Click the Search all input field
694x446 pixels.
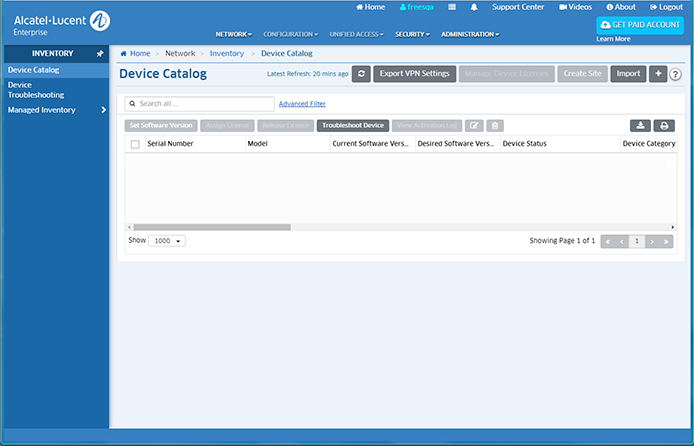click(200, 103)
